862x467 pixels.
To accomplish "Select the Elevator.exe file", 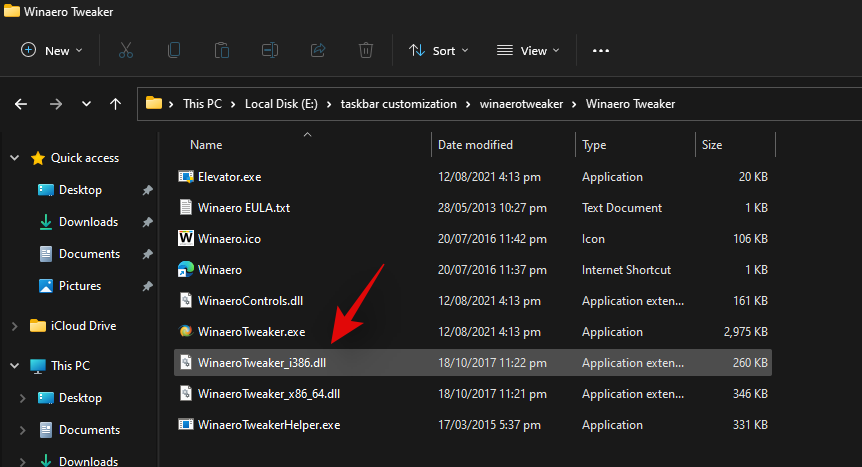I will pos(229,177).
